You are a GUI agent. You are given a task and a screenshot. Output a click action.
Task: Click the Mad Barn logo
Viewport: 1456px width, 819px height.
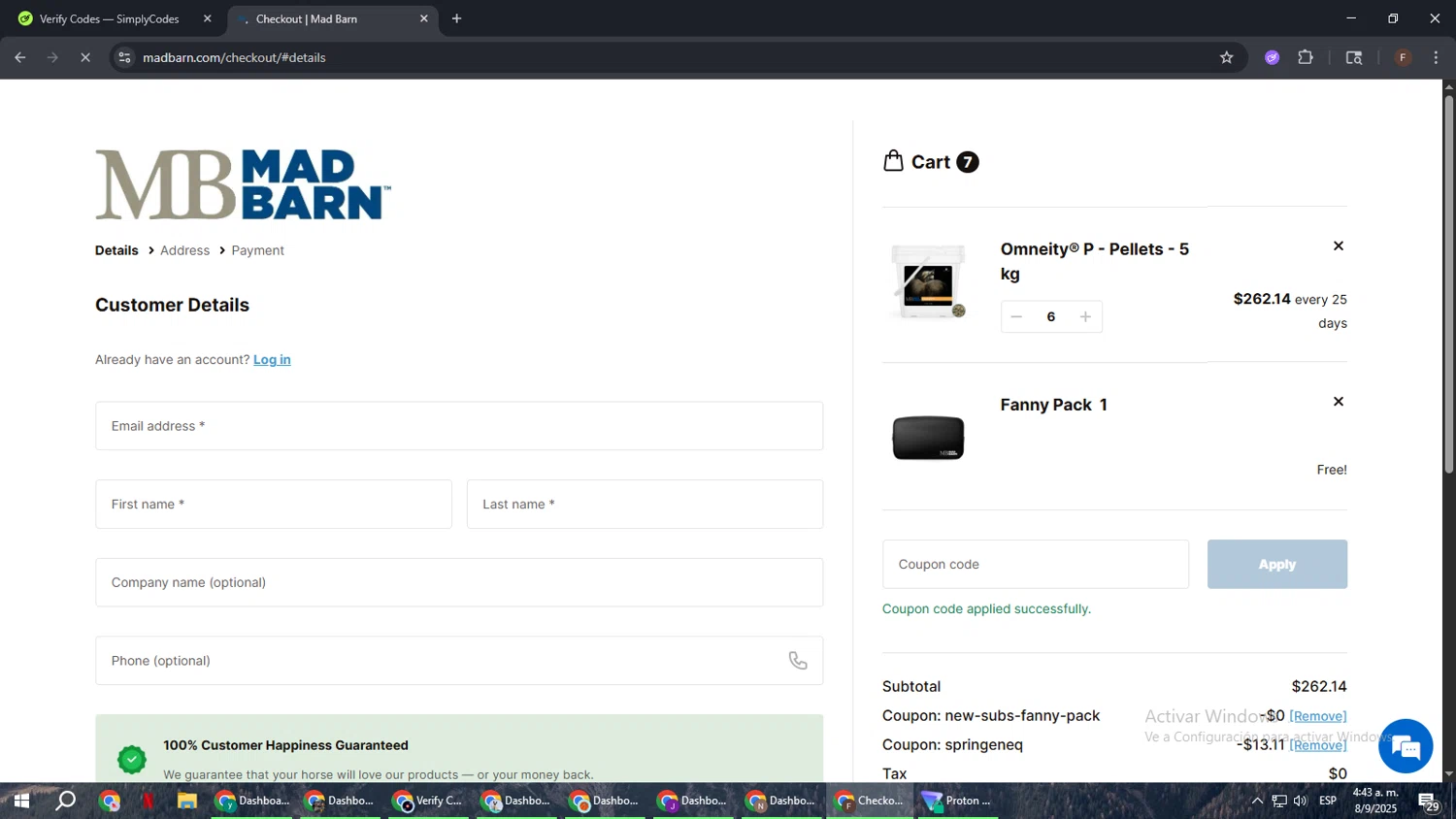coord(243,184)
